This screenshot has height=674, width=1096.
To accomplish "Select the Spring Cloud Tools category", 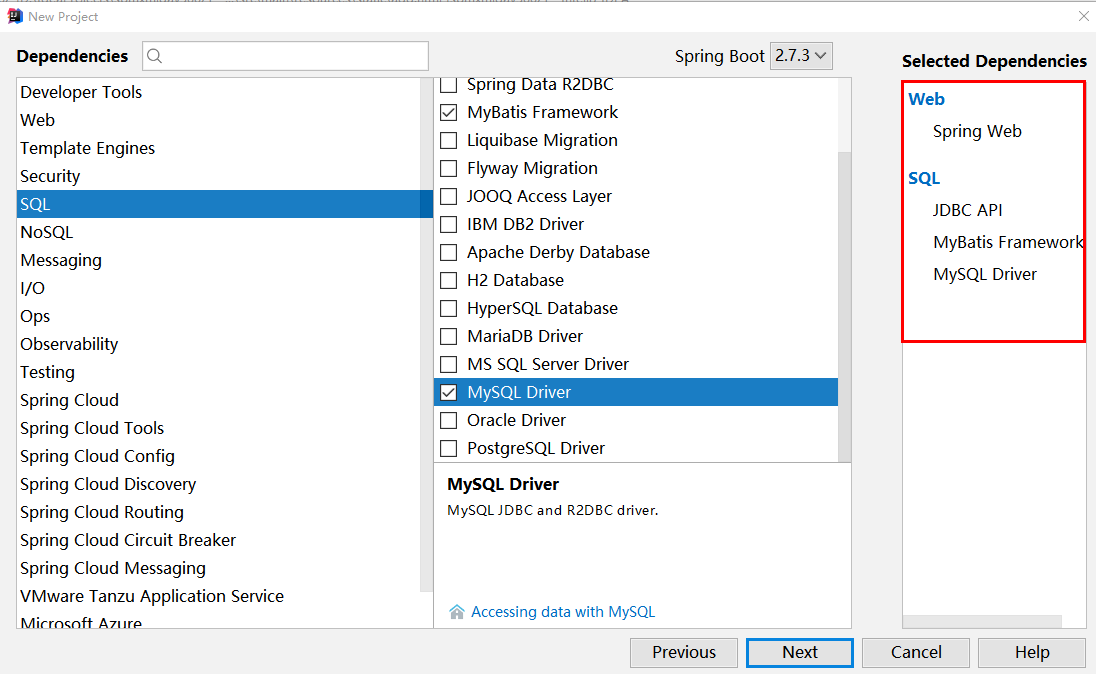I will [x=218, y=428].
